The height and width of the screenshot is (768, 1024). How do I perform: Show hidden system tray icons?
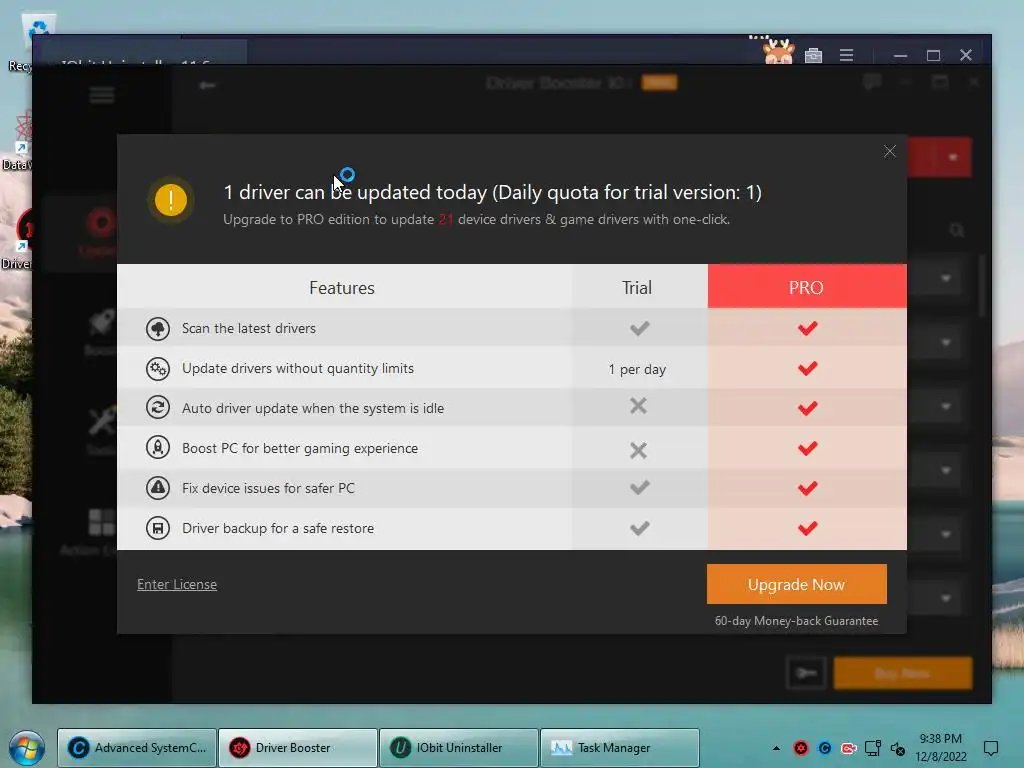pyautogui.click(x=776, y=748)
